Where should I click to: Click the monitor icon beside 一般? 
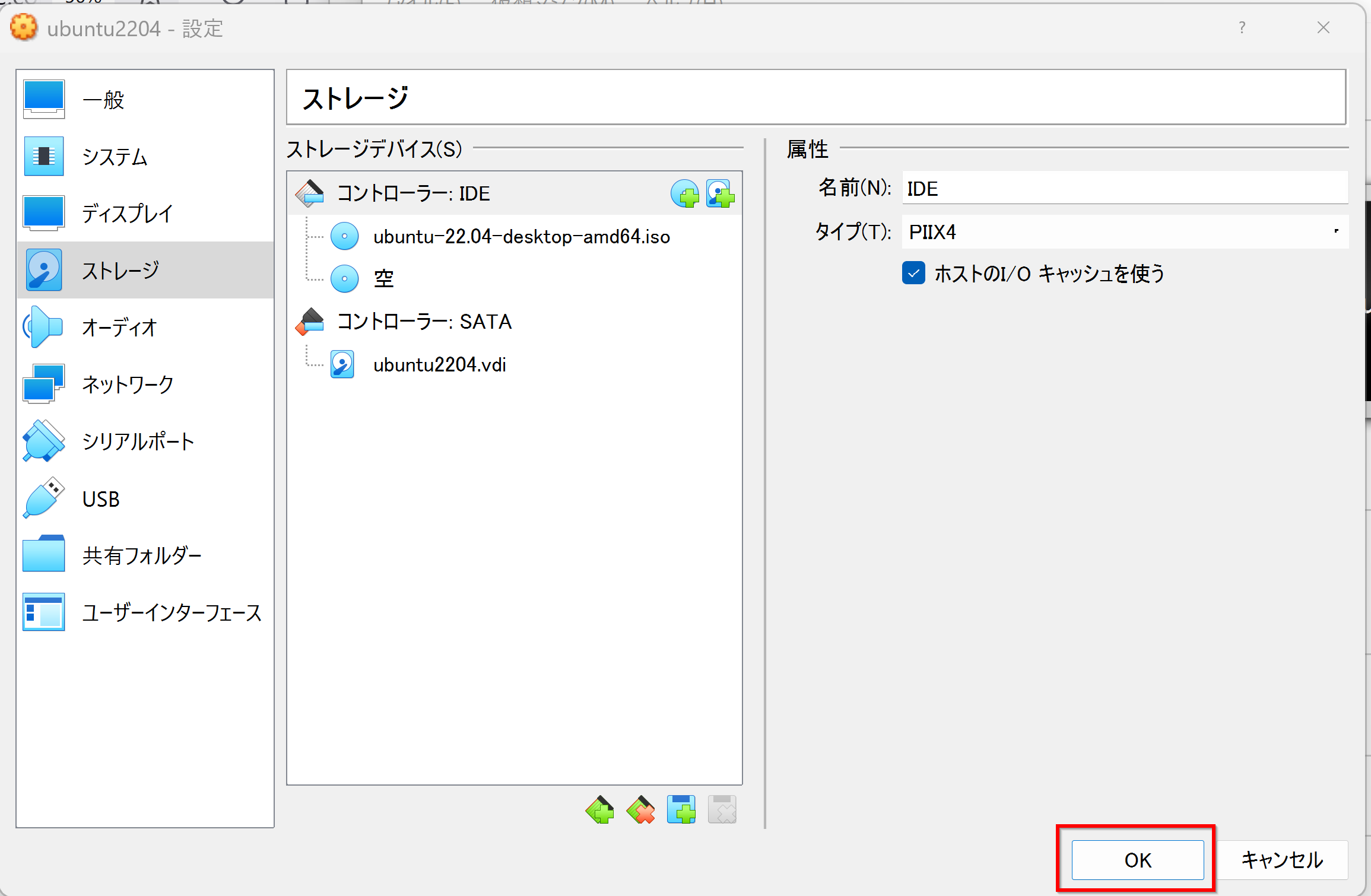(44, 99)
